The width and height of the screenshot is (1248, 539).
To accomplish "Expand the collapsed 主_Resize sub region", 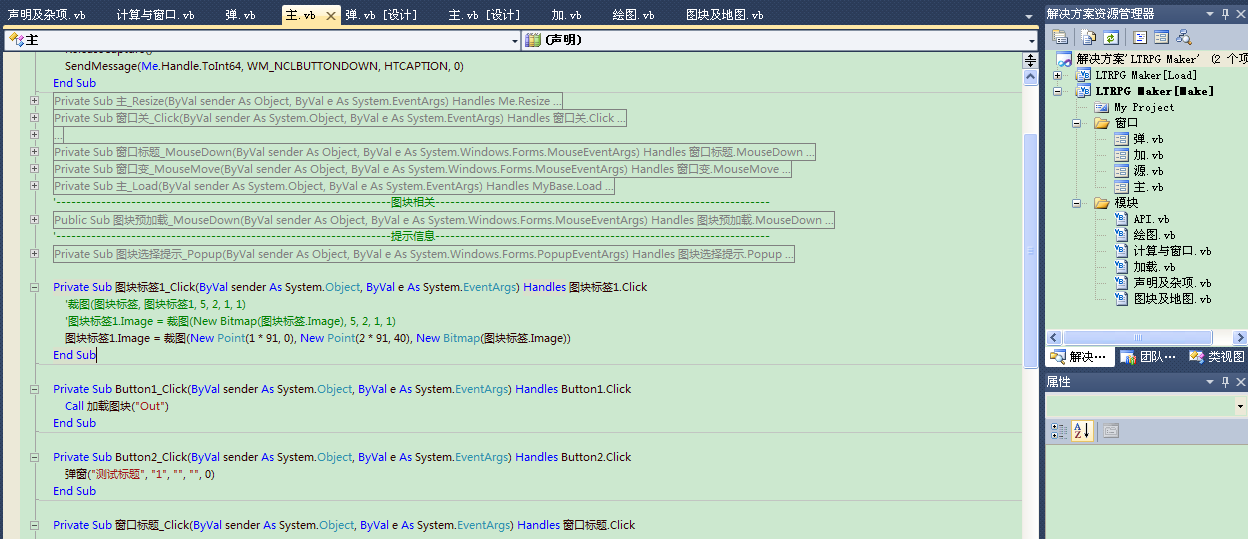I will tap(34, 101).
